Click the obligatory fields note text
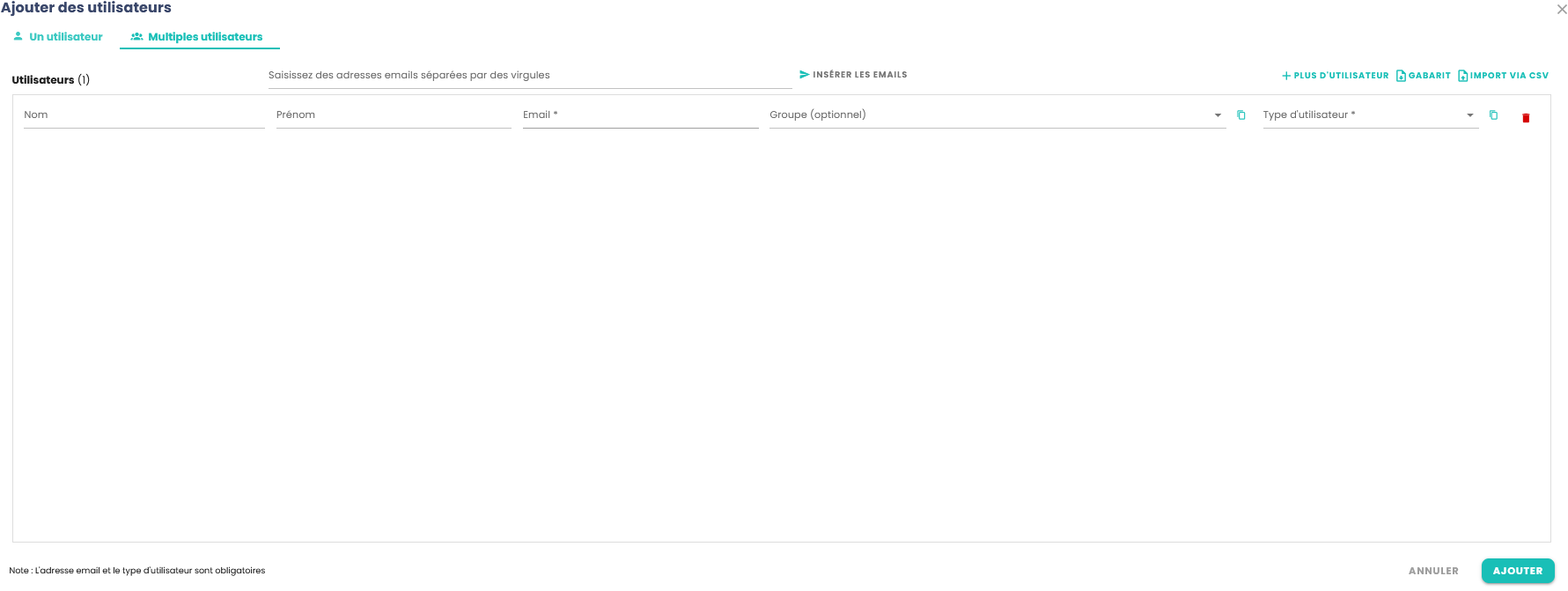The height and width of the screenshot is (591, 1568). pyautogui.click(x=137, y=571)
